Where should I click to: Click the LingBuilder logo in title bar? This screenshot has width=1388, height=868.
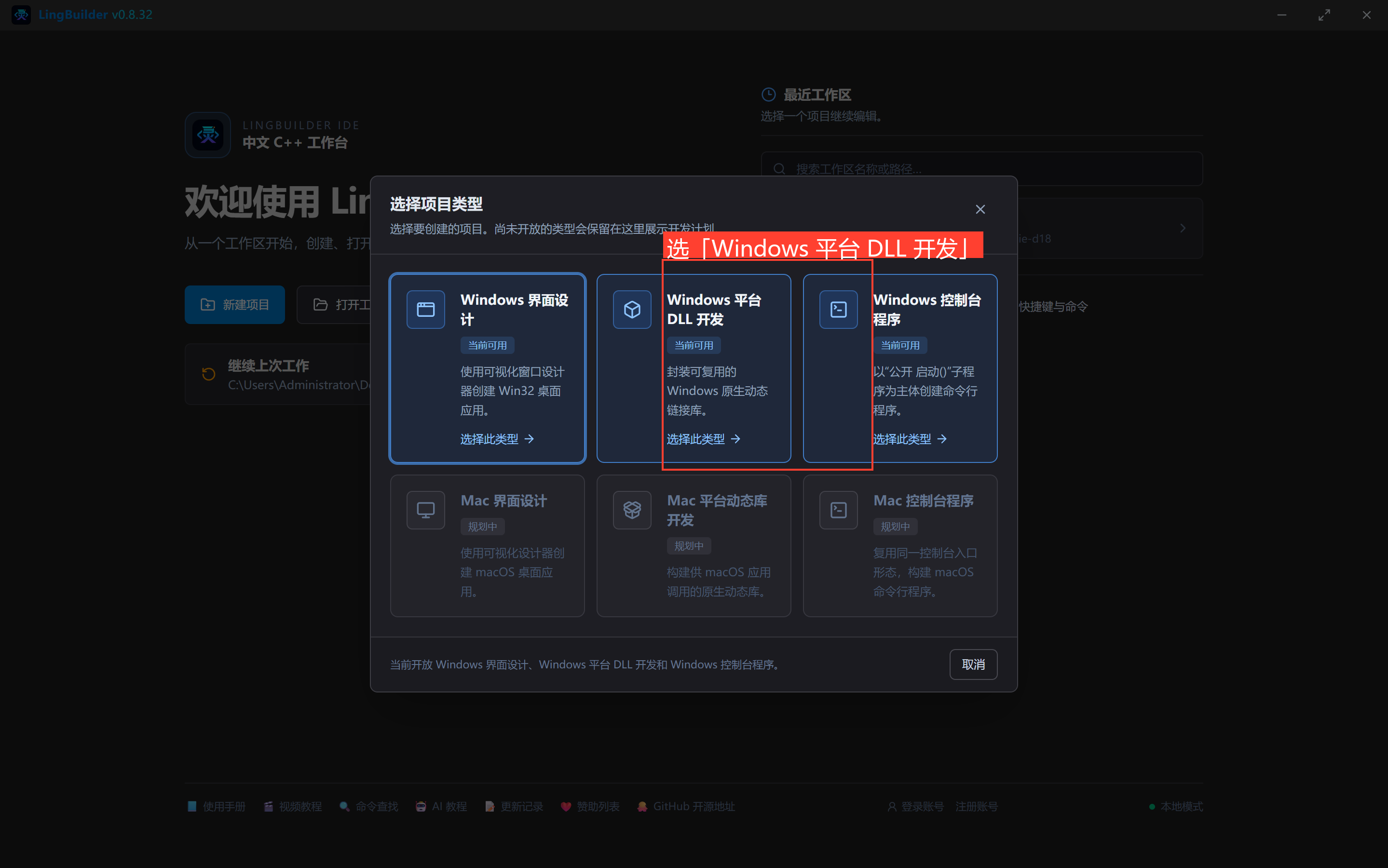(21, 14)
